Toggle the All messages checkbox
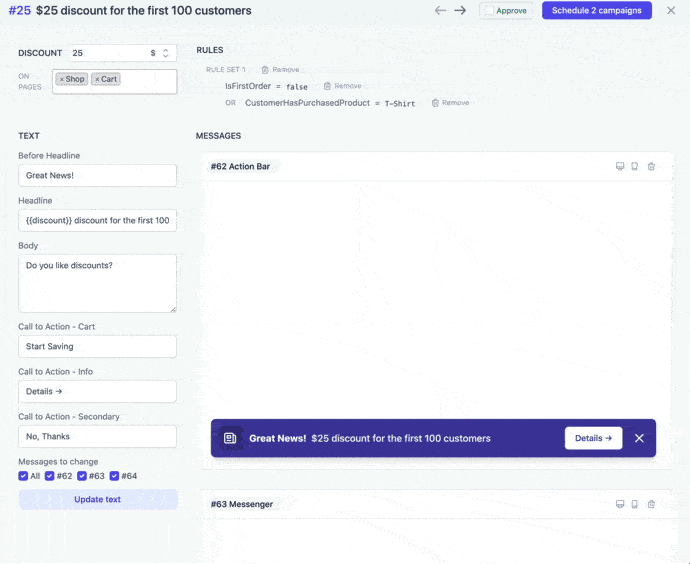690x564 pixels. [23, 476]
